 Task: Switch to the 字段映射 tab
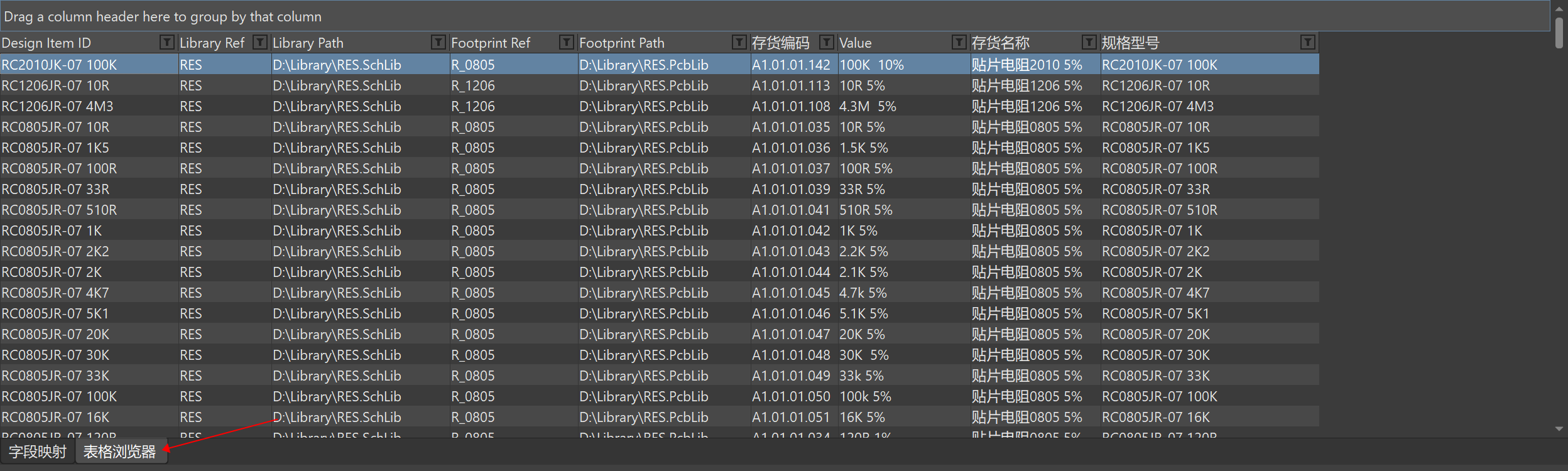[x=38, y=452]
